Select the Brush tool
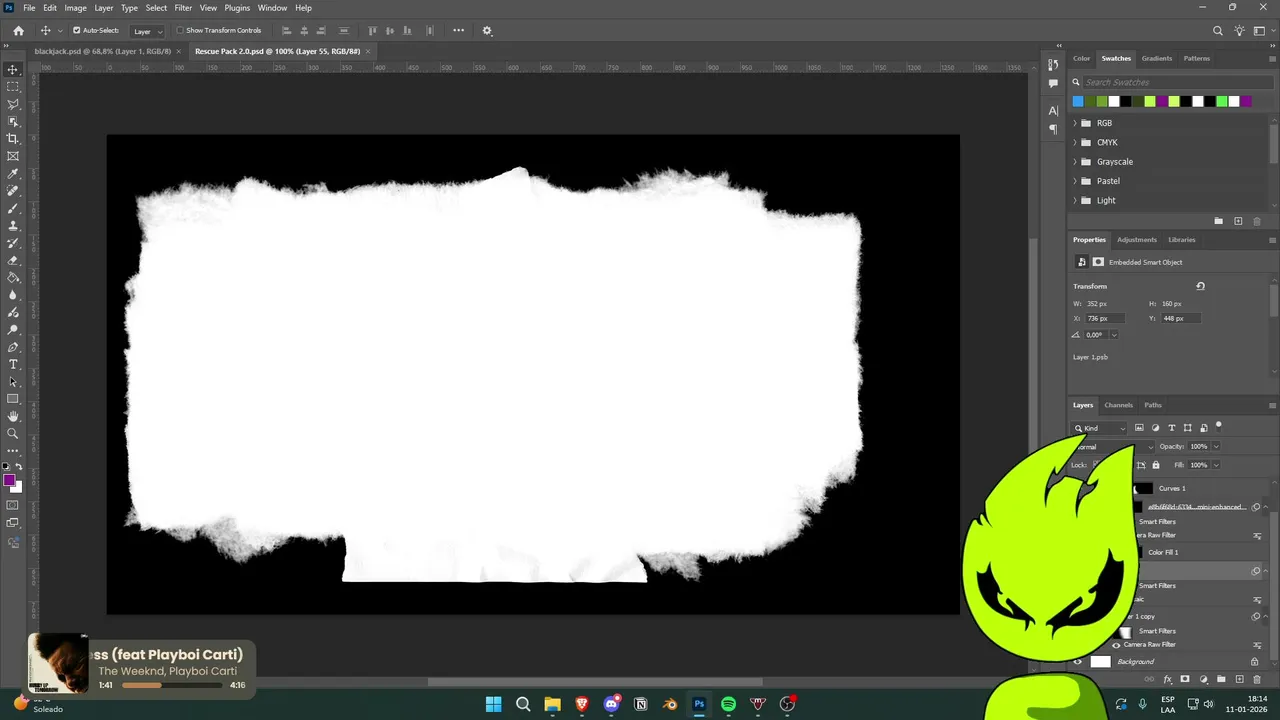Image resolution: width=1280 pixels, height=720 pixels. click(x=13, y=208)
